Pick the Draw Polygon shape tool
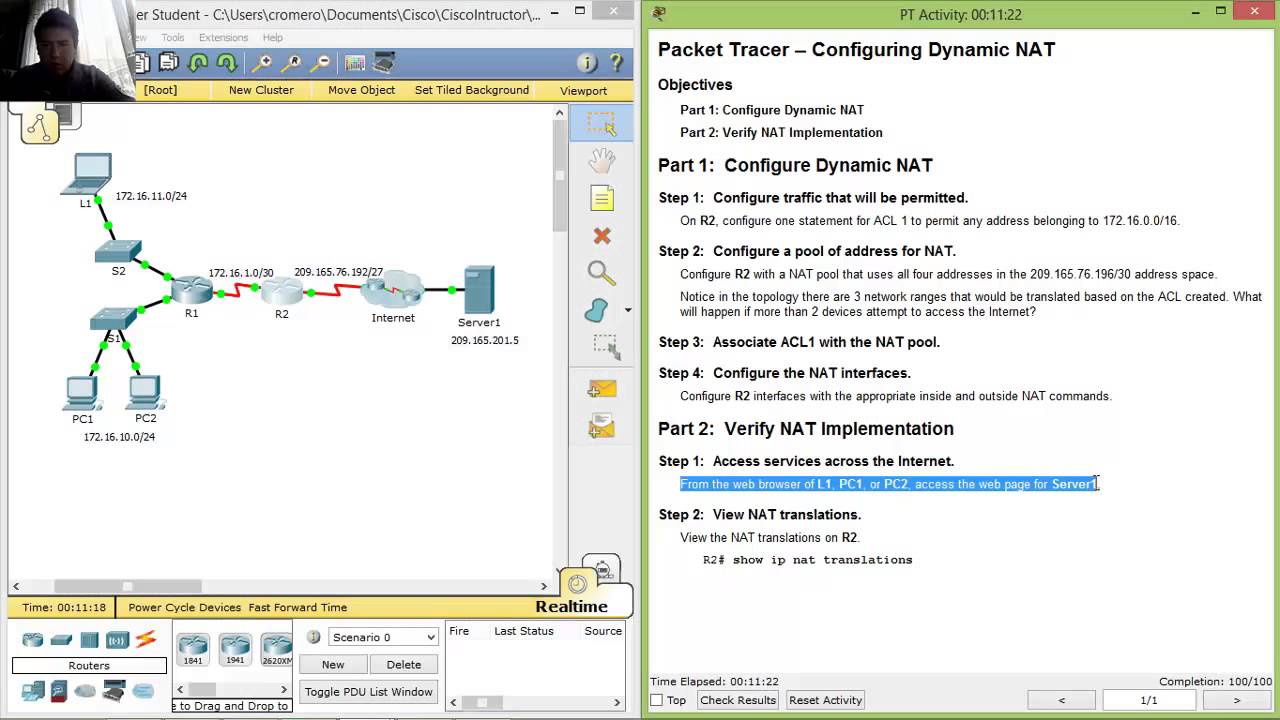This screenshot has width=1280, height=720. [597, 310]
